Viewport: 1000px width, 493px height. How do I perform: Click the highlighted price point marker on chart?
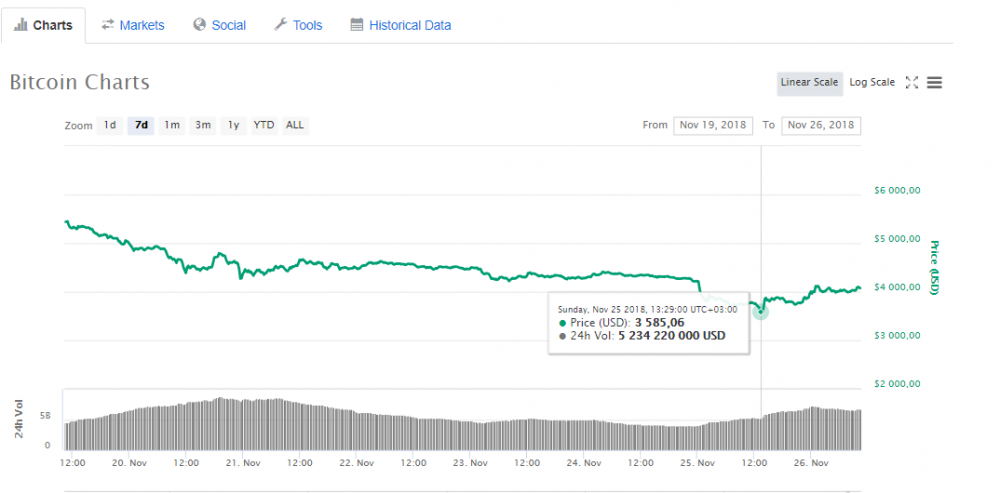(760, 311)
